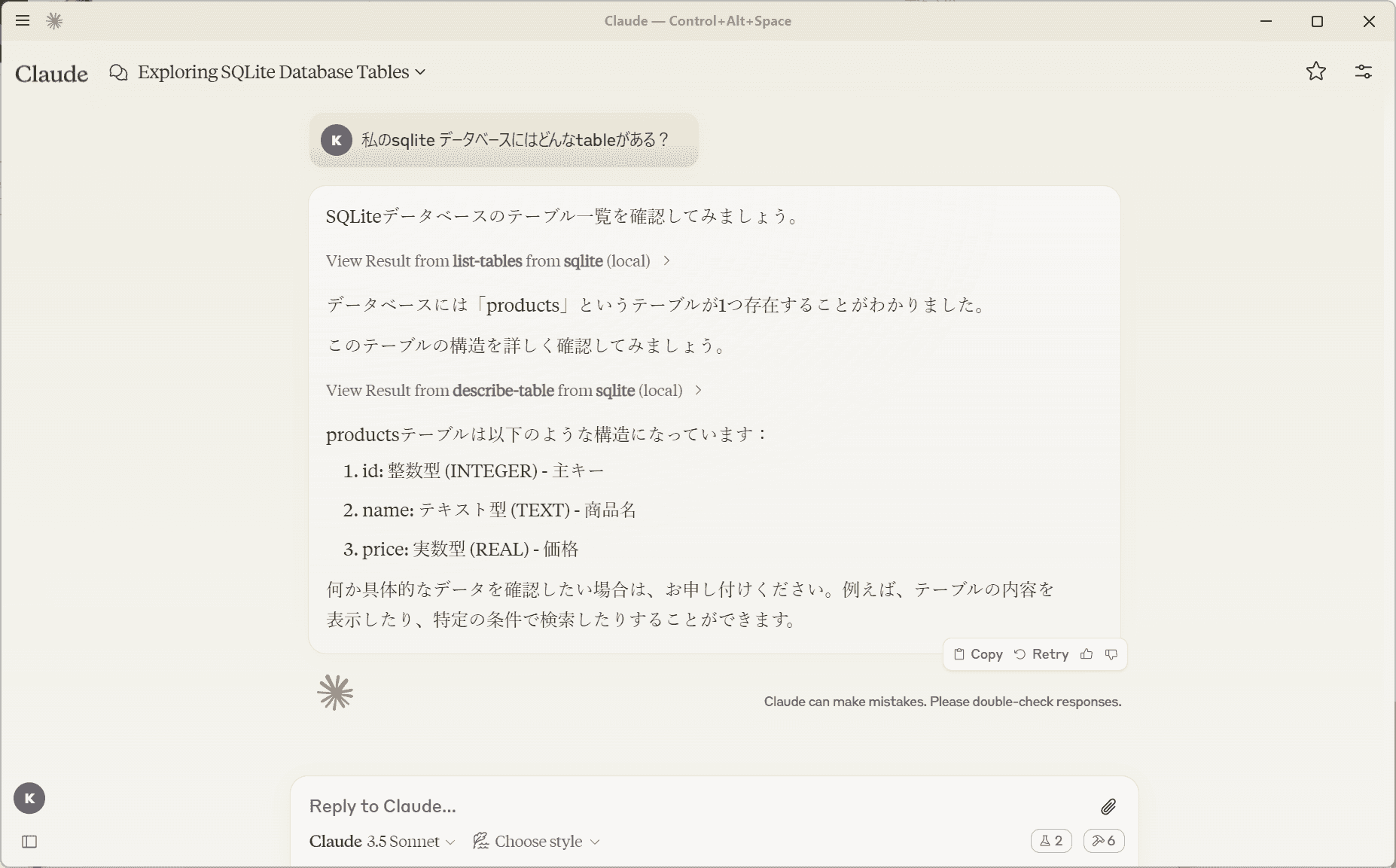This screenshot has height=868, width=1396.
Task: Give the response a thumbs down
Action: click(1111, 654)
